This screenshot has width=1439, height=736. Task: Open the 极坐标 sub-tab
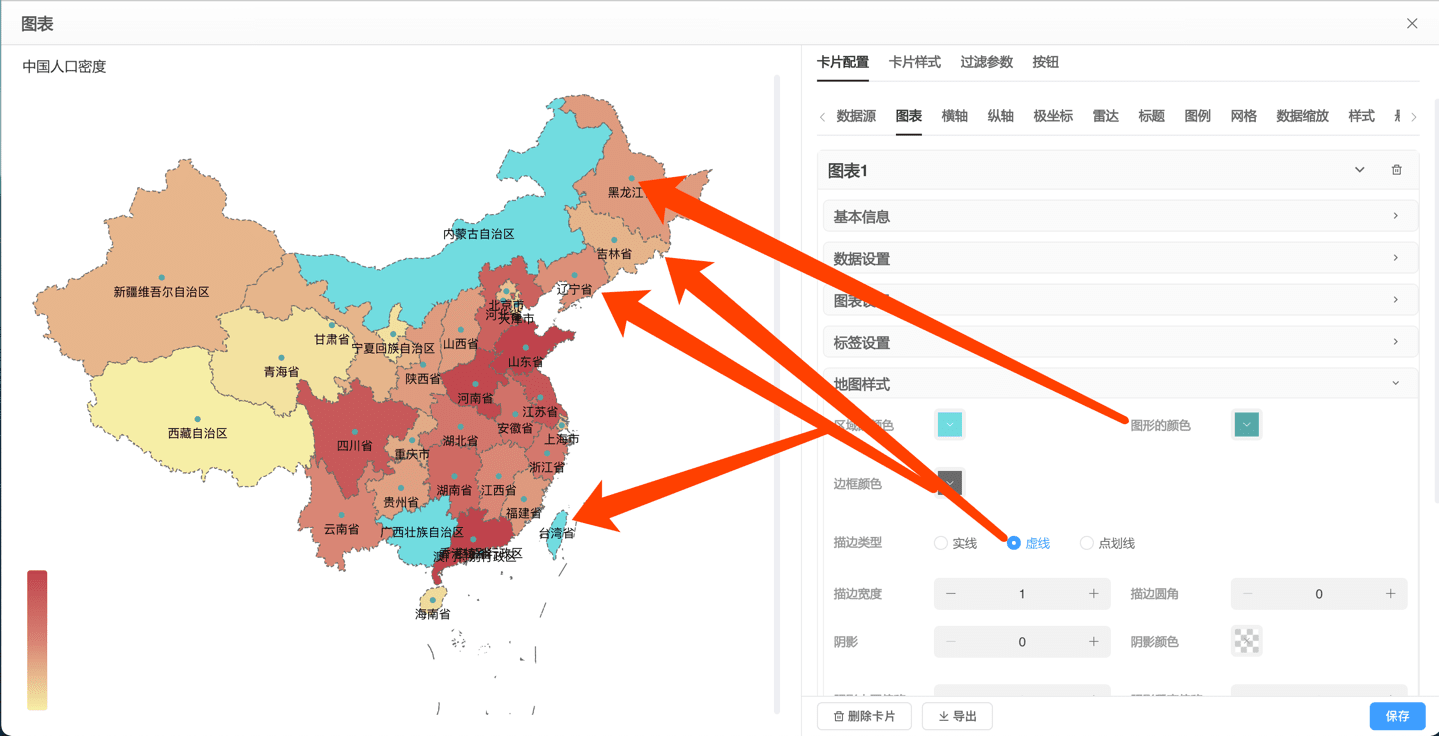[1053, 116]
